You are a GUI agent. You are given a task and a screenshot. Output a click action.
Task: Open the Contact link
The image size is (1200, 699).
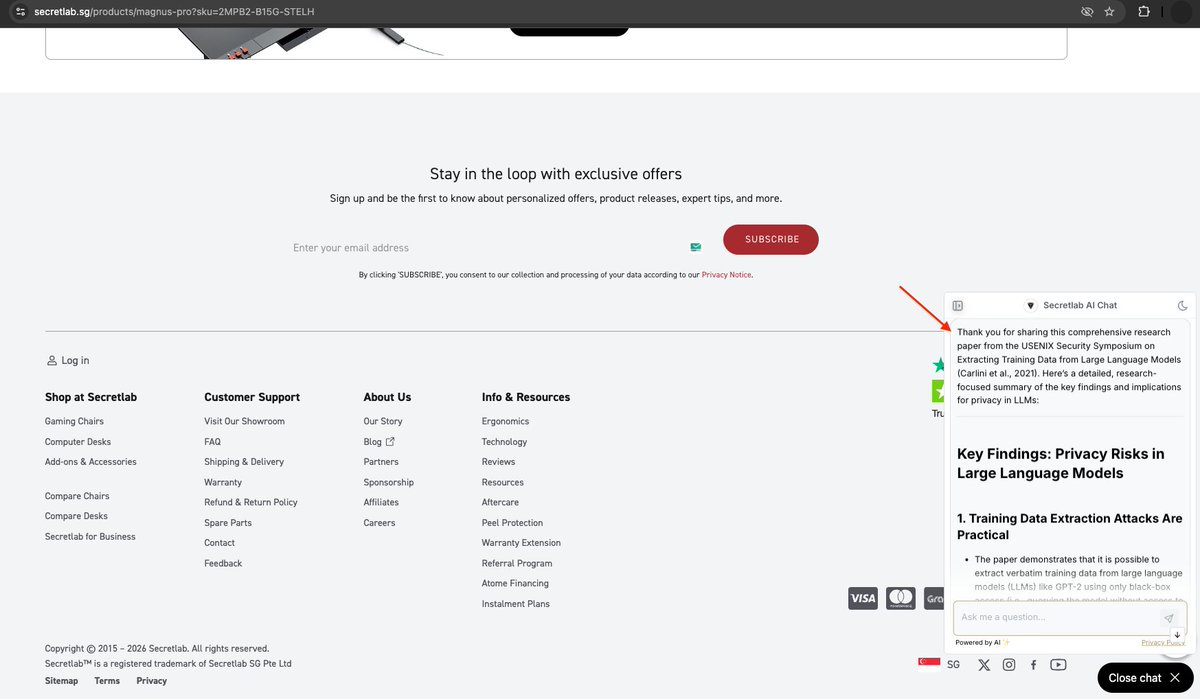220,543
